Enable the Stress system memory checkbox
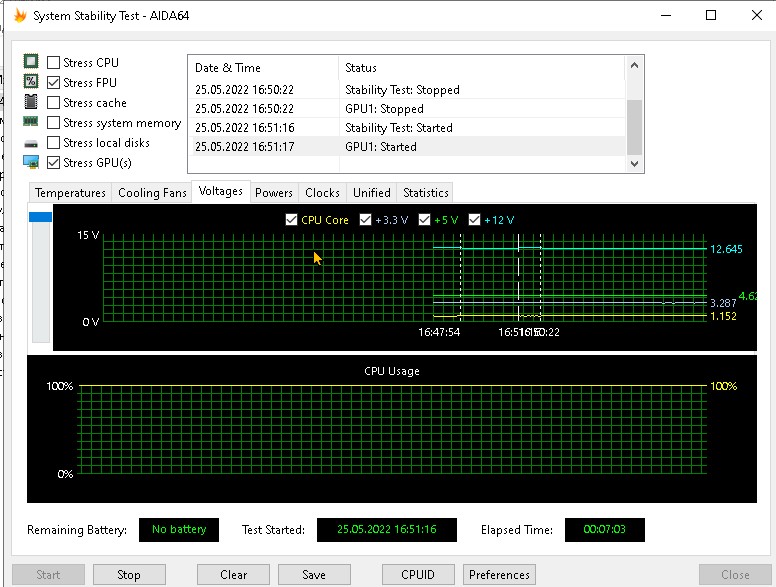The width and height of the screenshot is (776, 587). (53, 122)
